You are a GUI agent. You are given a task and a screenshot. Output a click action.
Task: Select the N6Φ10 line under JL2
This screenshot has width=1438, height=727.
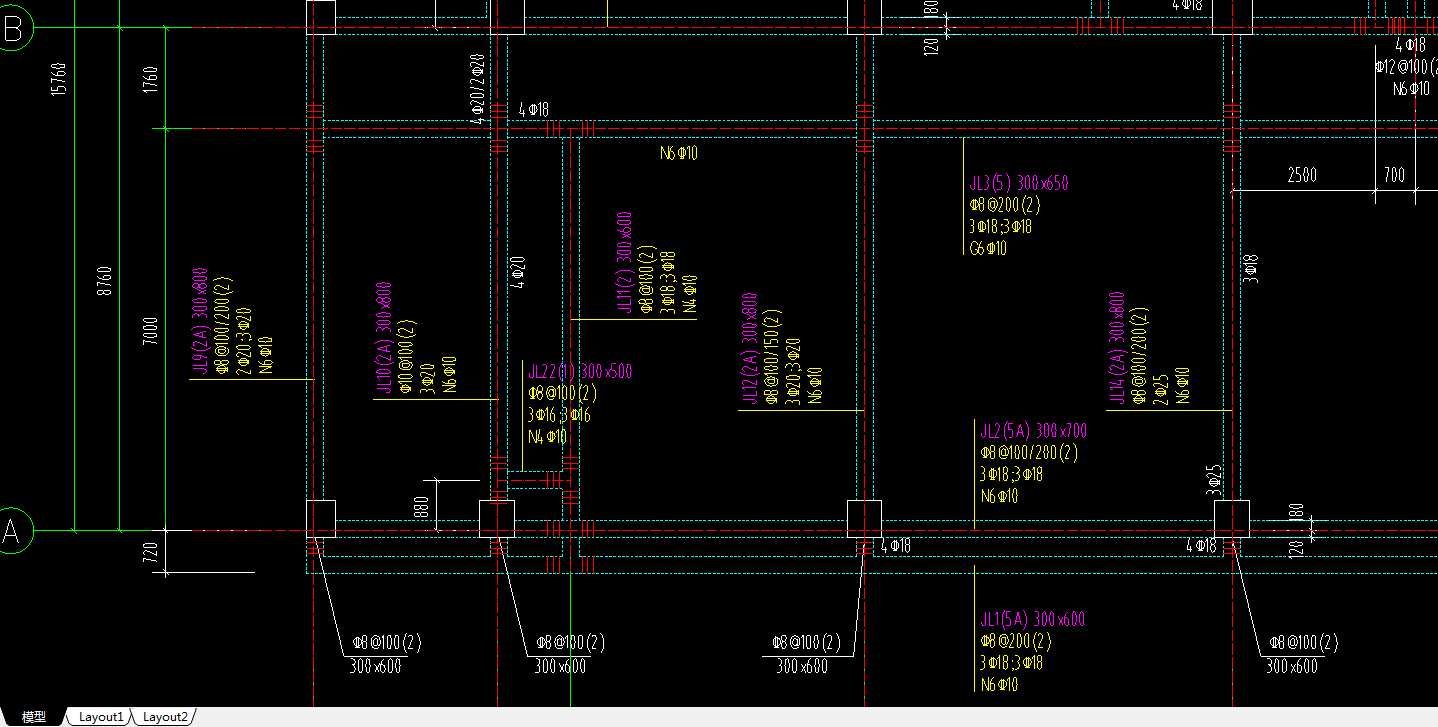click(1000, 497)
